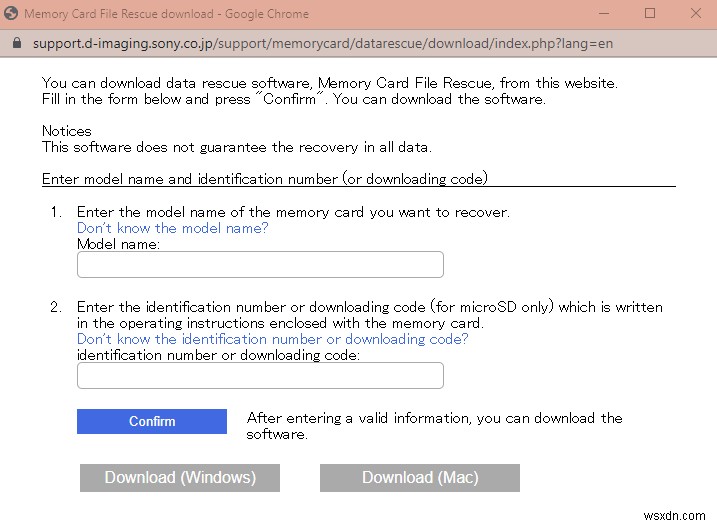
Task: Focus the Model name text field
Action: pos(260,264)
